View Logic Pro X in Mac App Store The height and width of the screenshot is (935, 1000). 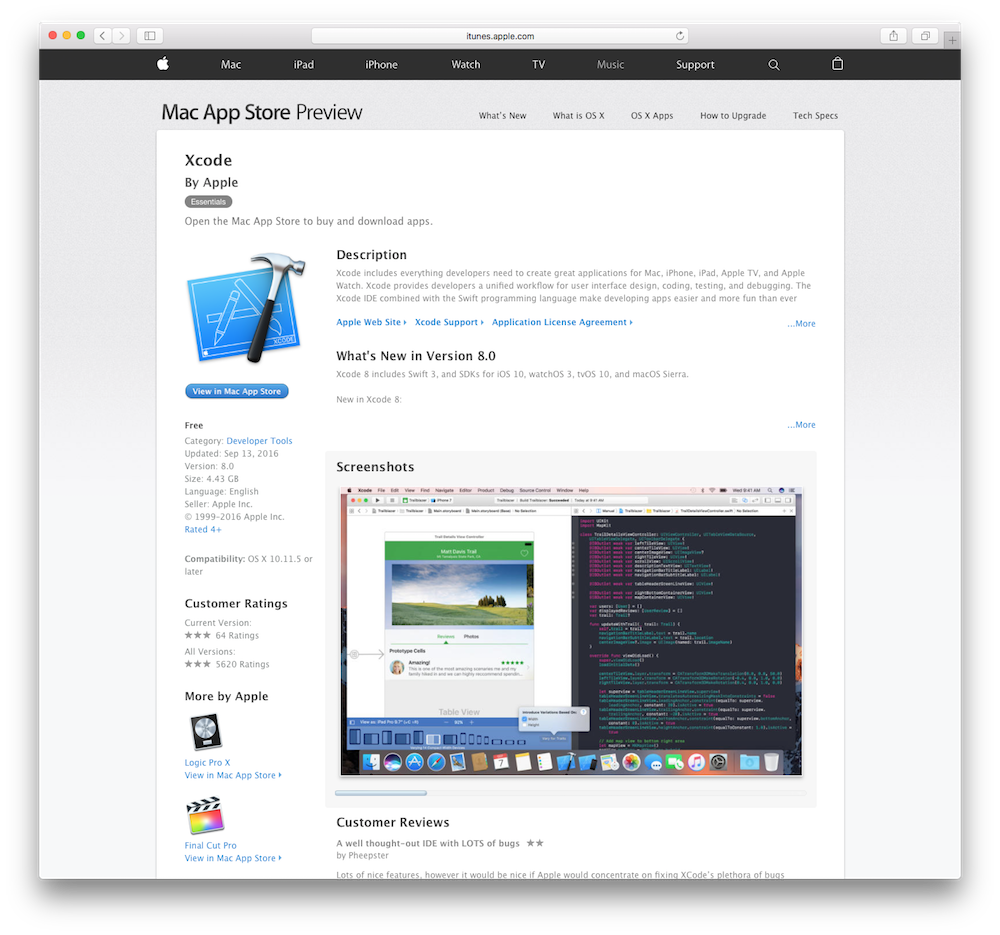pos(233,775)
